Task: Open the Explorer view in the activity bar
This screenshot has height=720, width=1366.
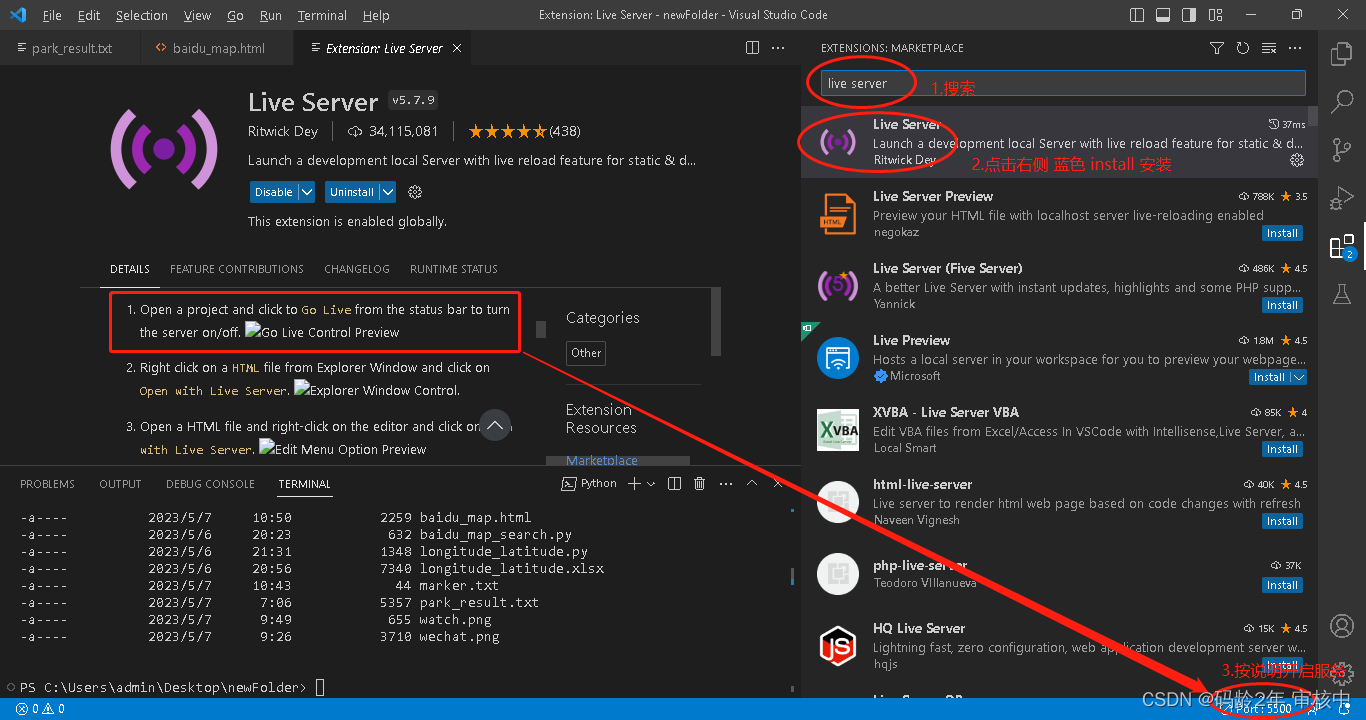Action: [x=1341, y=54]
